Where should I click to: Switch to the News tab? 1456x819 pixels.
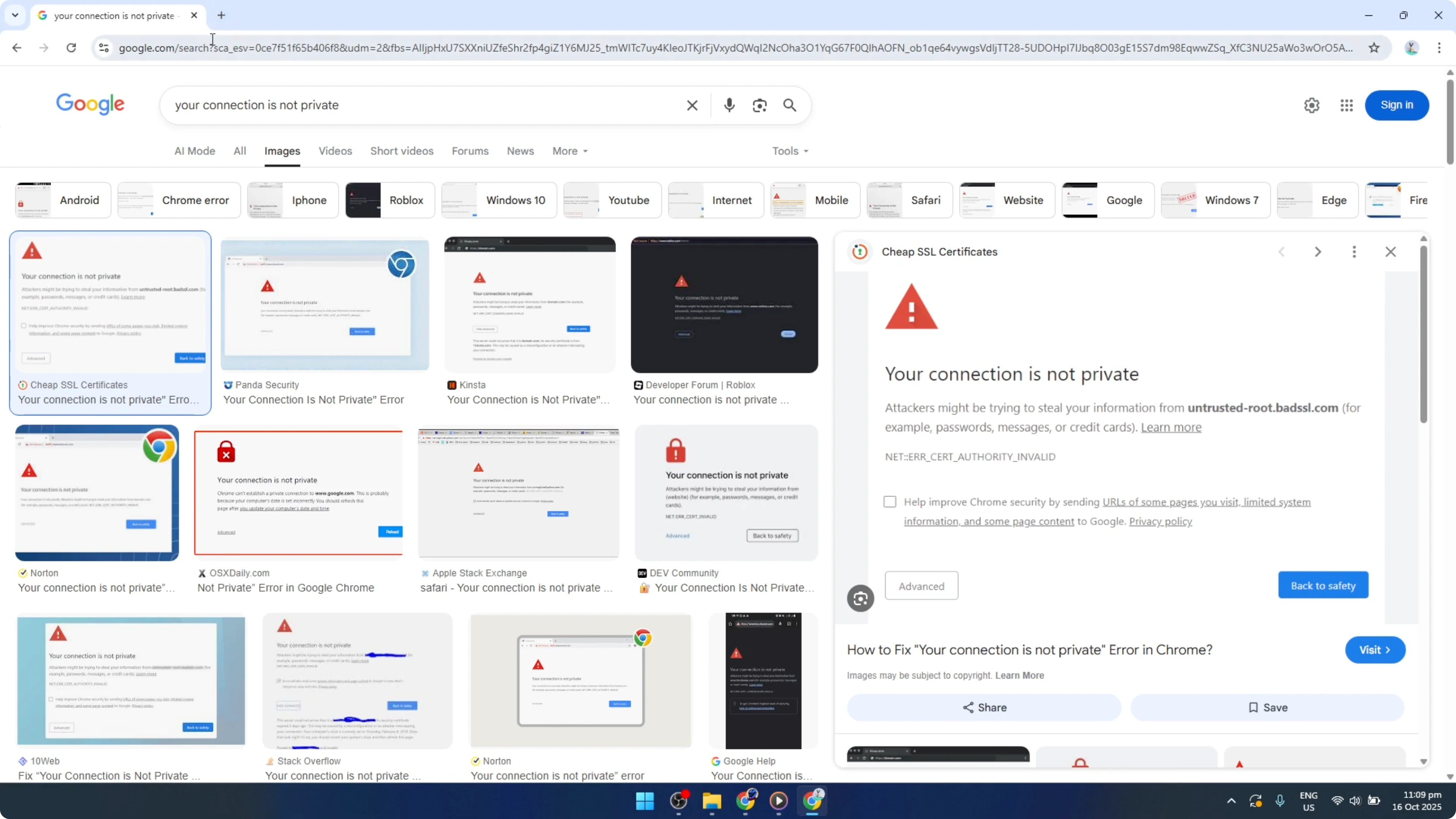coord(519,151)
